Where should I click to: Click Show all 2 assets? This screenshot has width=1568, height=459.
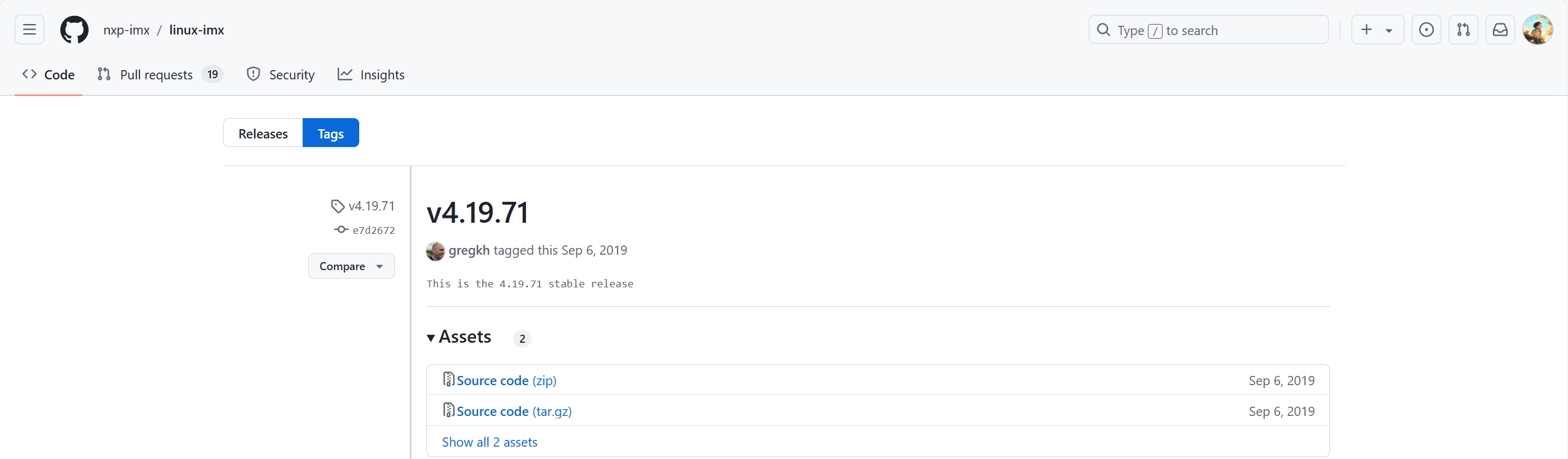click(x=490, y=442)
